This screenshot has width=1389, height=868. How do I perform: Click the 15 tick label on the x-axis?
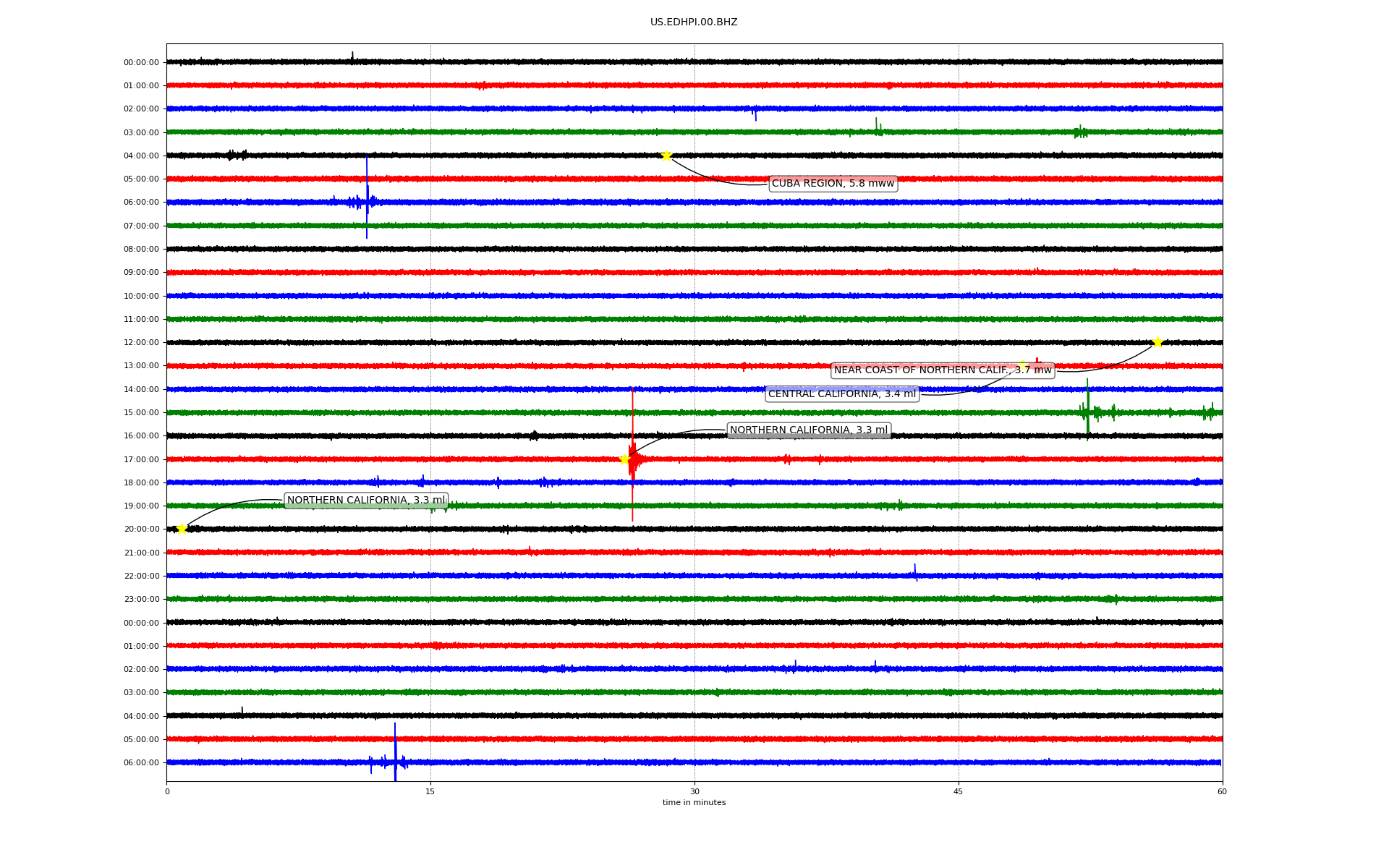430,791
